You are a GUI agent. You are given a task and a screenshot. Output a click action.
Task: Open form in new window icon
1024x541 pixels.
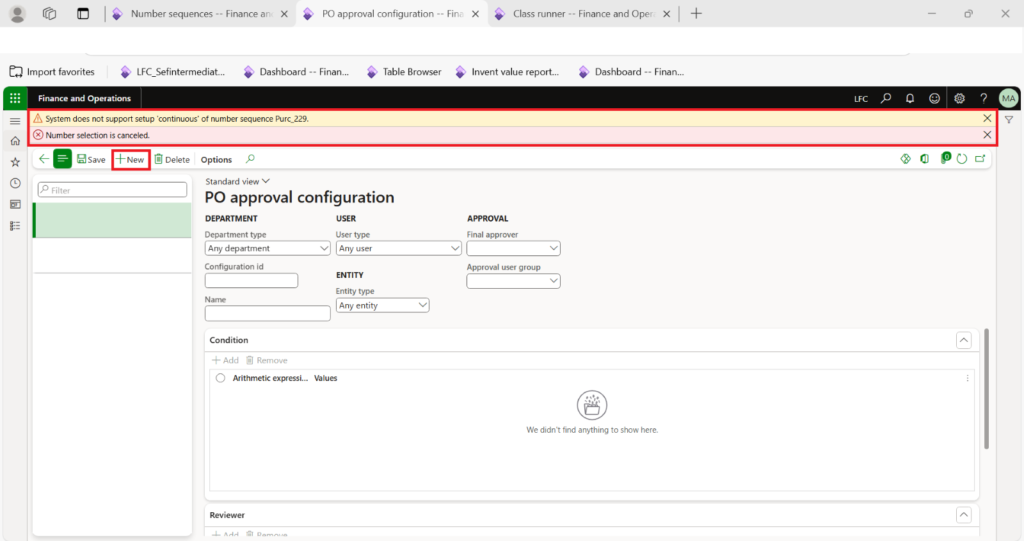[980, 159]
